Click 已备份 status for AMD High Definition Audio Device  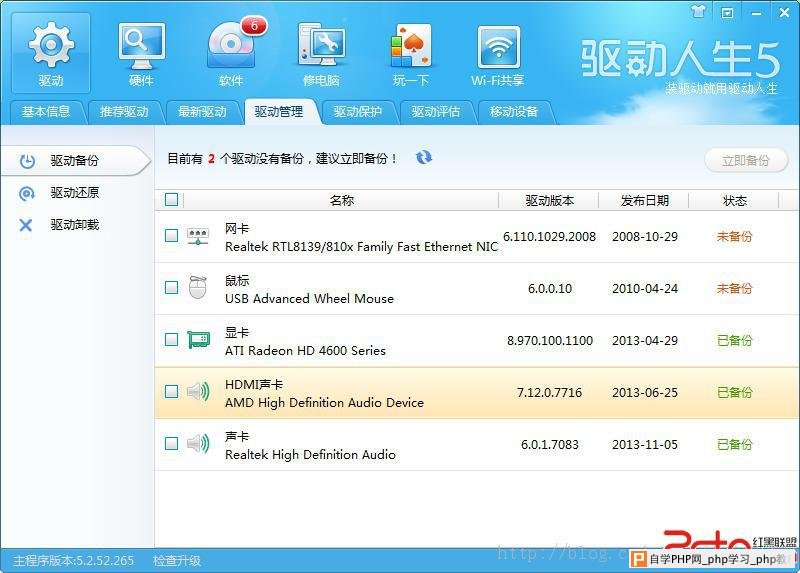[x=735, y=393]
